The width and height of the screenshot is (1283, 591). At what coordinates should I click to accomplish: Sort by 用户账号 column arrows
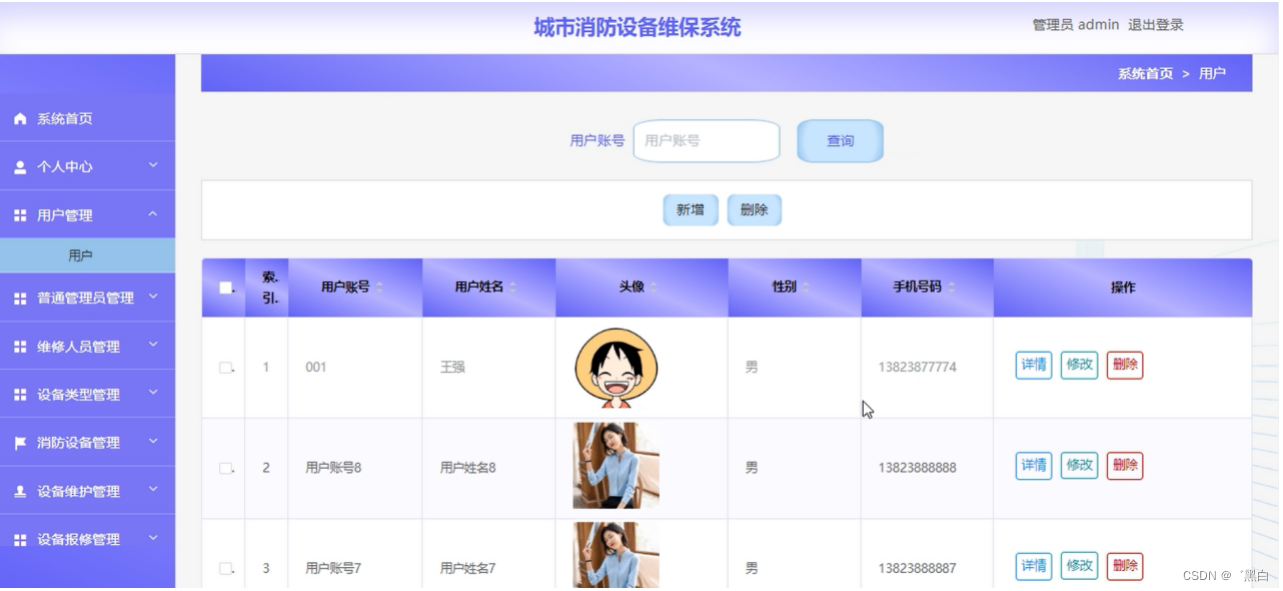click(379, 288)
